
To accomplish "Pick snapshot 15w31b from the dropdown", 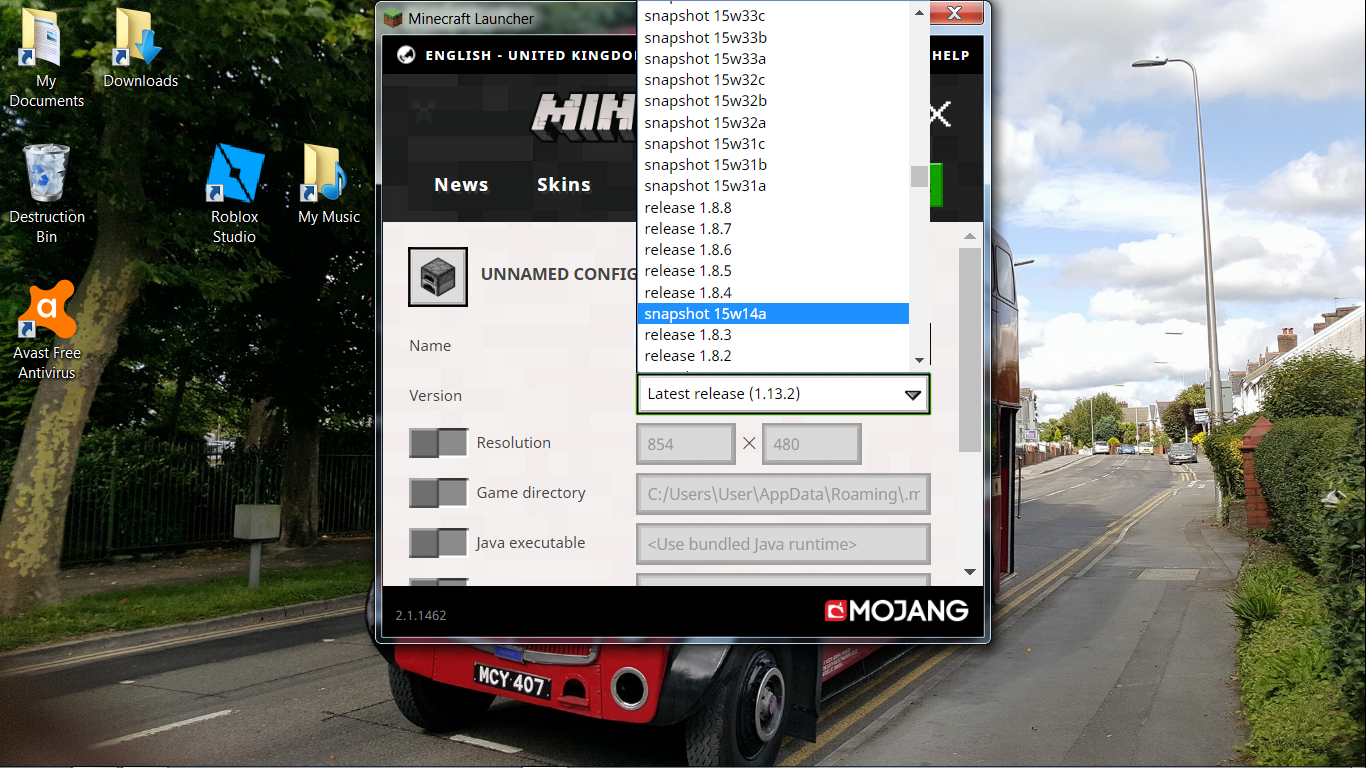I will [x=773, y=165].
